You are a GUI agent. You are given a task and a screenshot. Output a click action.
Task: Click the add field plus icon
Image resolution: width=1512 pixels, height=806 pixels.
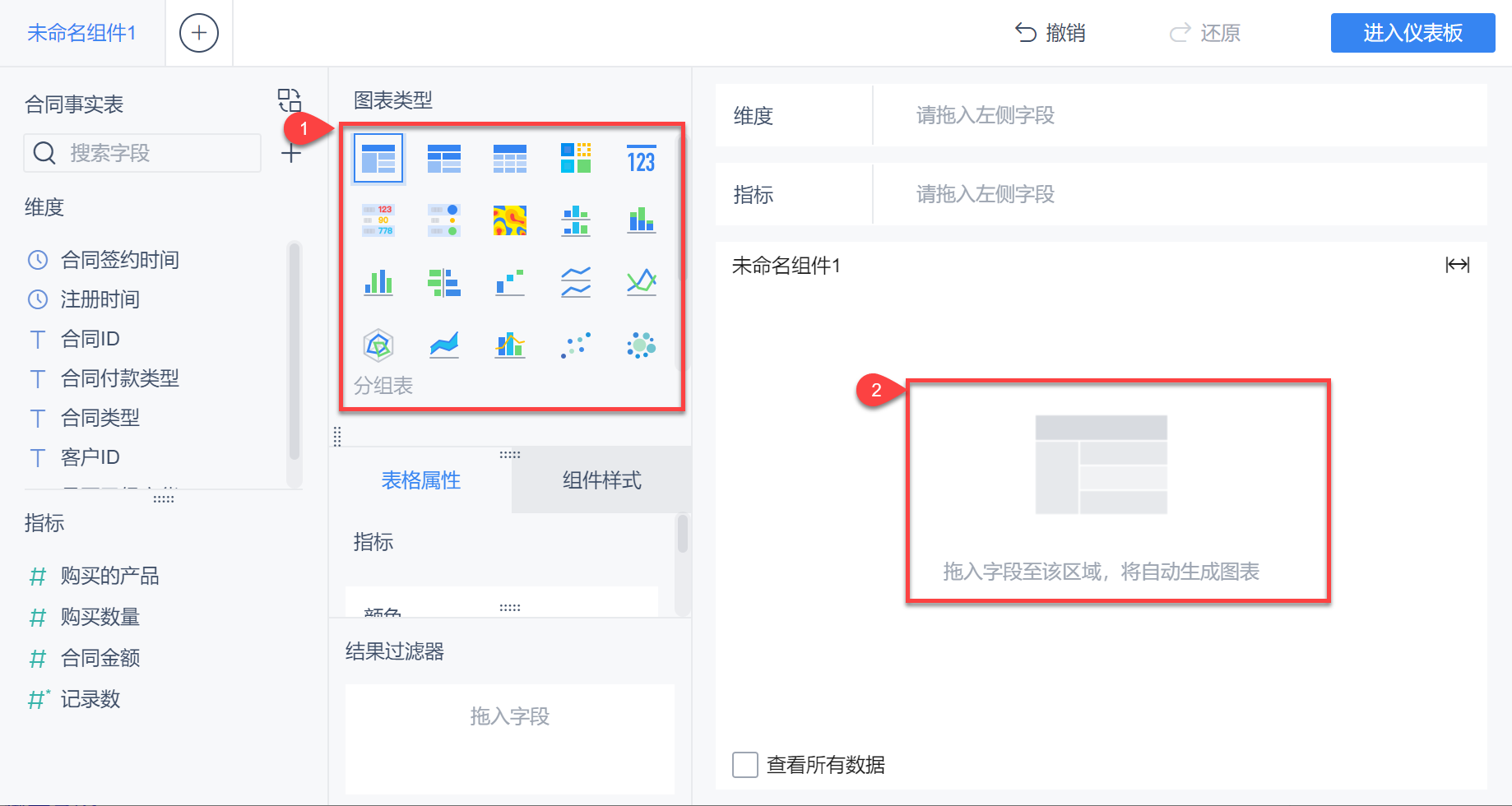pyautogui.click(x=291, y=153)
